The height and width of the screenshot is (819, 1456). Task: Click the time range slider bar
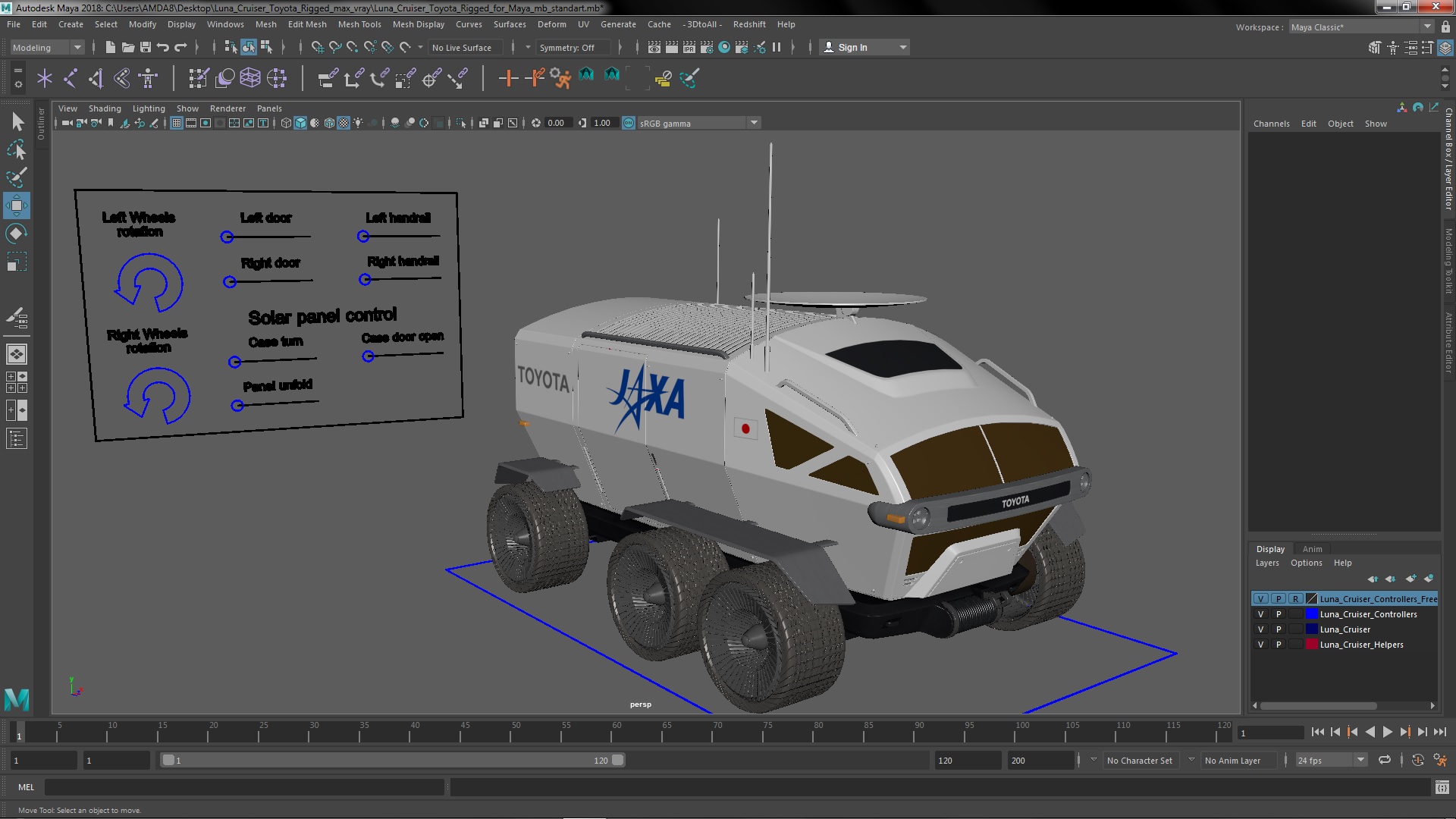click(x=393, y=760)
